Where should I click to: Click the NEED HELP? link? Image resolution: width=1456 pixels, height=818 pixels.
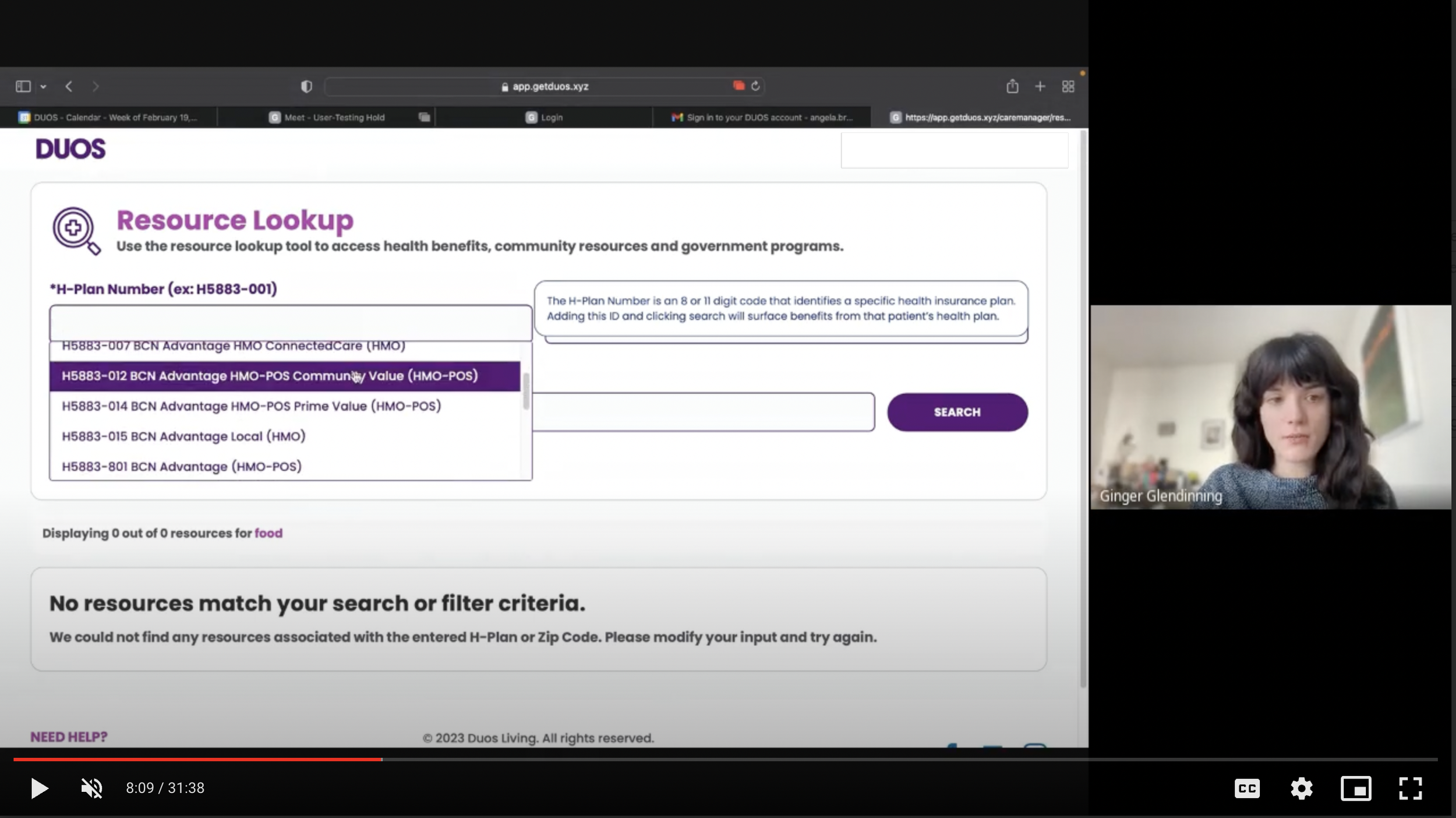[x=69, y=737]
